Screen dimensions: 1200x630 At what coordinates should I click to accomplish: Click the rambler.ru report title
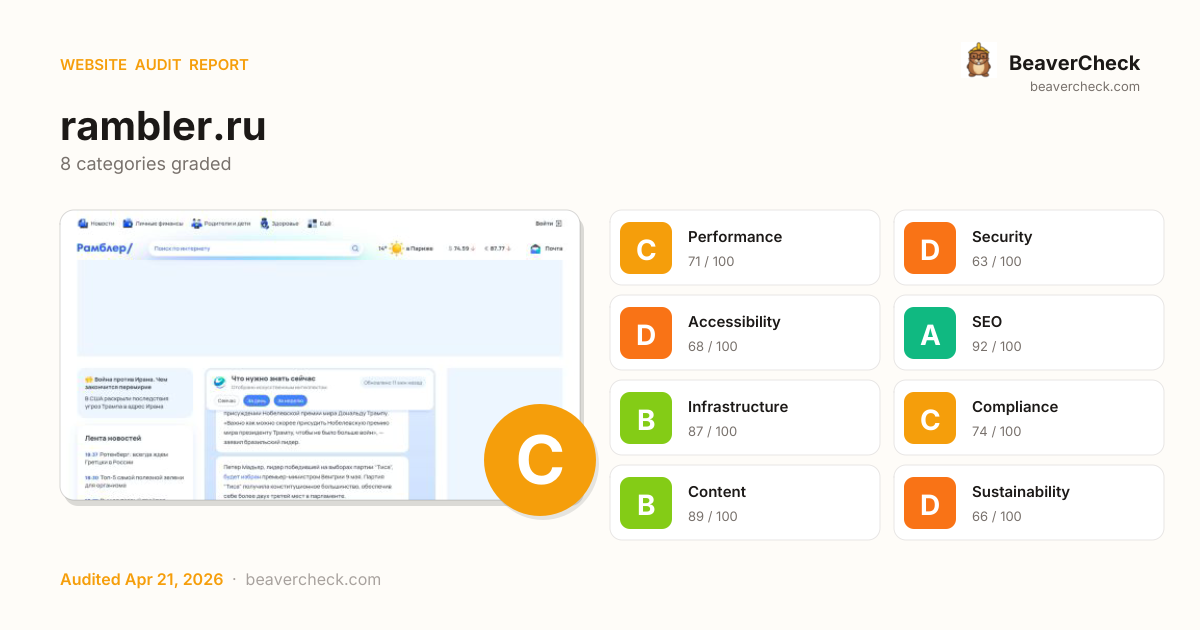tap(163, 126)
